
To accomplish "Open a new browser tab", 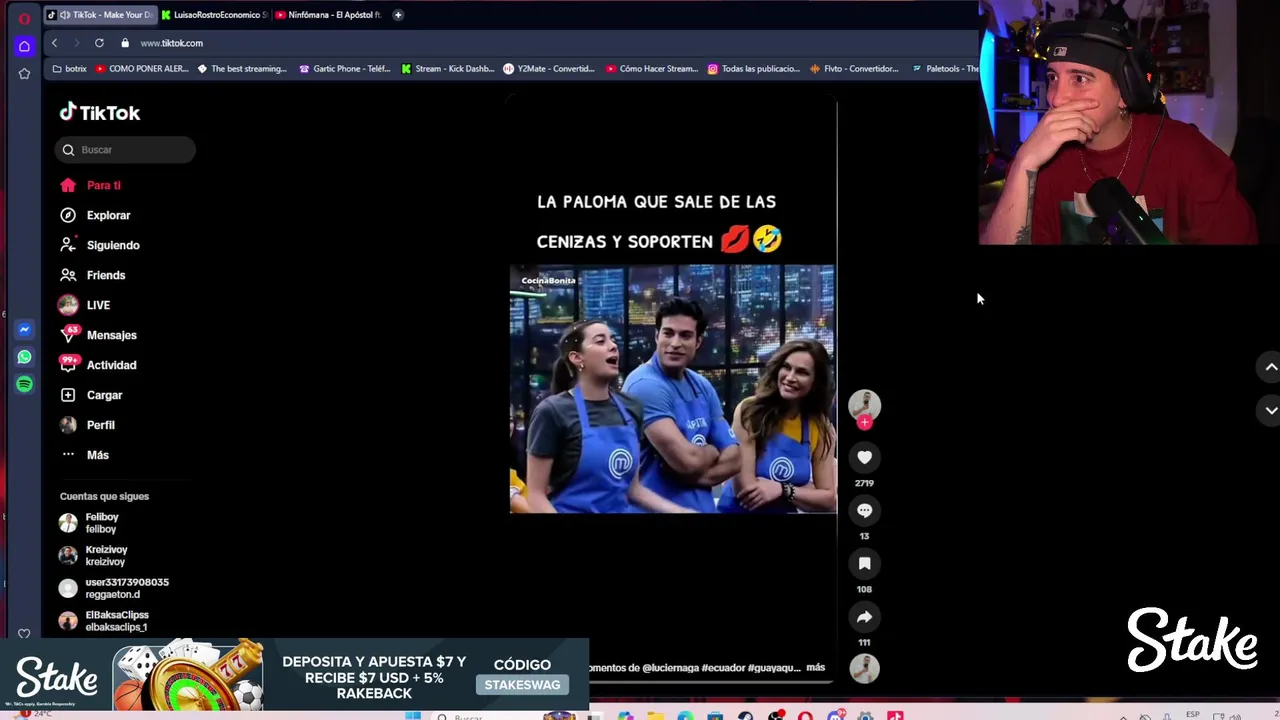I will pos(398,15).
